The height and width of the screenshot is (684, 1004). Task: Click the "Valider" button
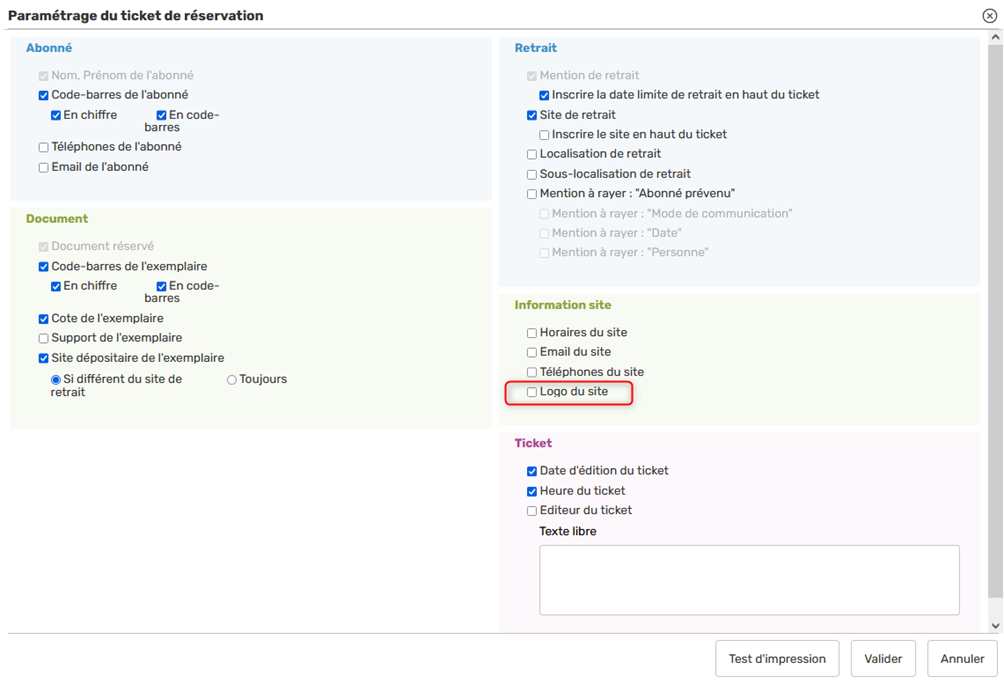pos(883,659)
